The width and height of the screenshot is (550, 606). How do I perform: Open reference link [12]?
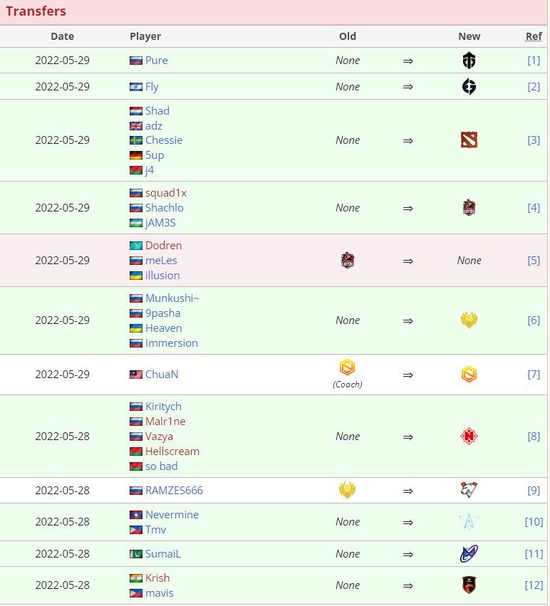click(x=534, y=585)
